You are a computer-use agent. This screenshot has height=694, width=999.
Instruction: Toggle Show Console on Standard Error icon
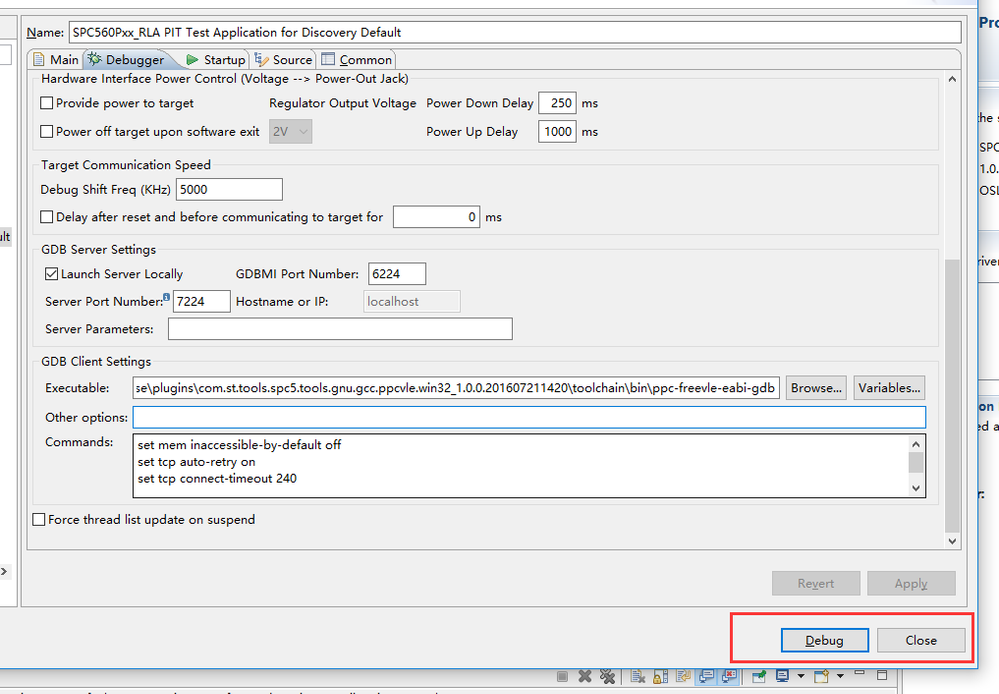[x=729, y=676]
